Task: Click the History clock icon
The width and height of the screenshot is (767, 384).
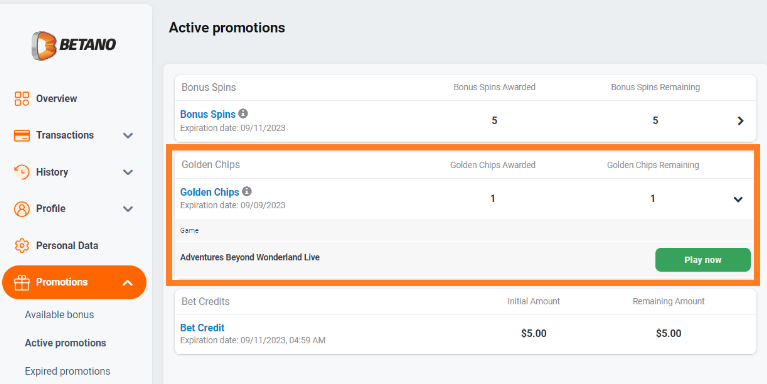Action: point(22,172)
